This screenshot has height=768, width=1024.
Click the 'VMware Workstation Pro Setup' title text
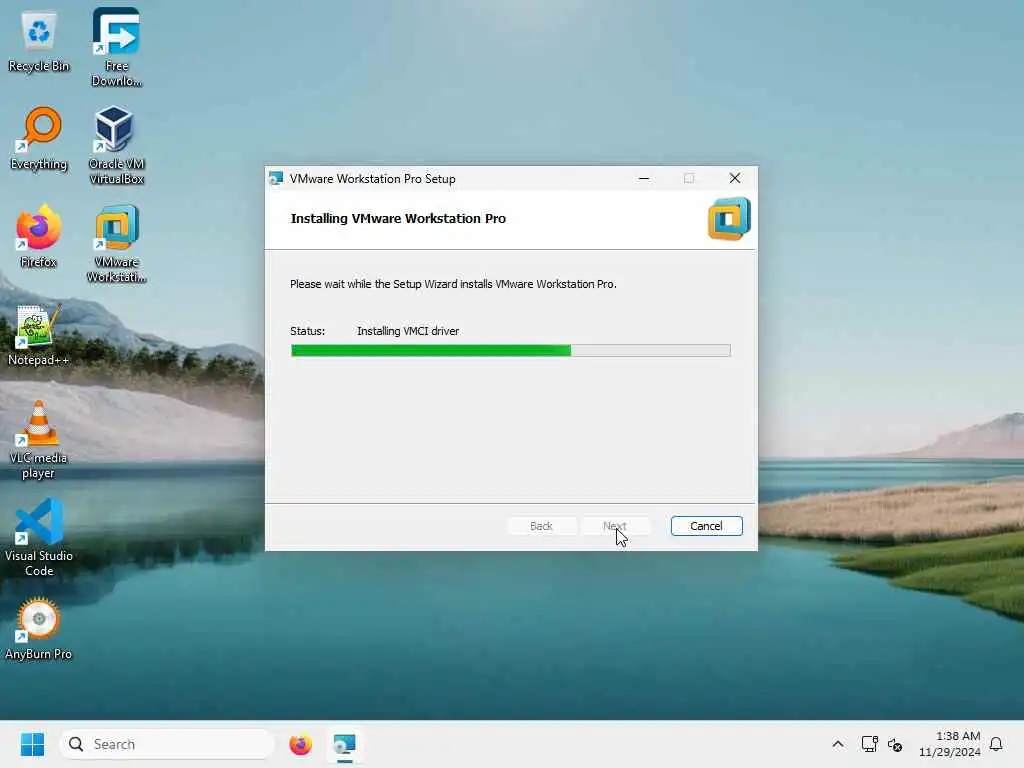pos(373,179)
